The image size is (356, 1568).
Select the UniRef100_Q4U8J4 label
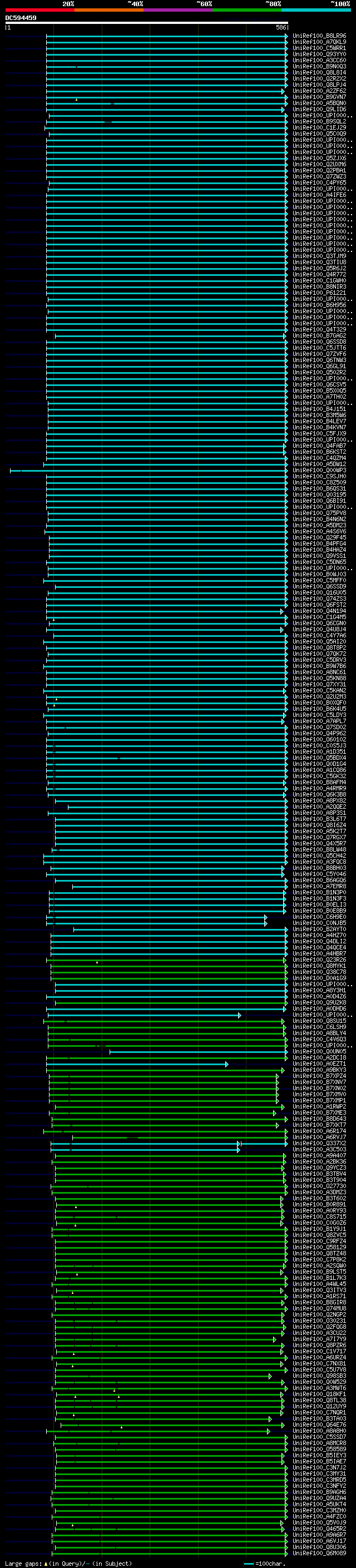click(x=319, y=630)
